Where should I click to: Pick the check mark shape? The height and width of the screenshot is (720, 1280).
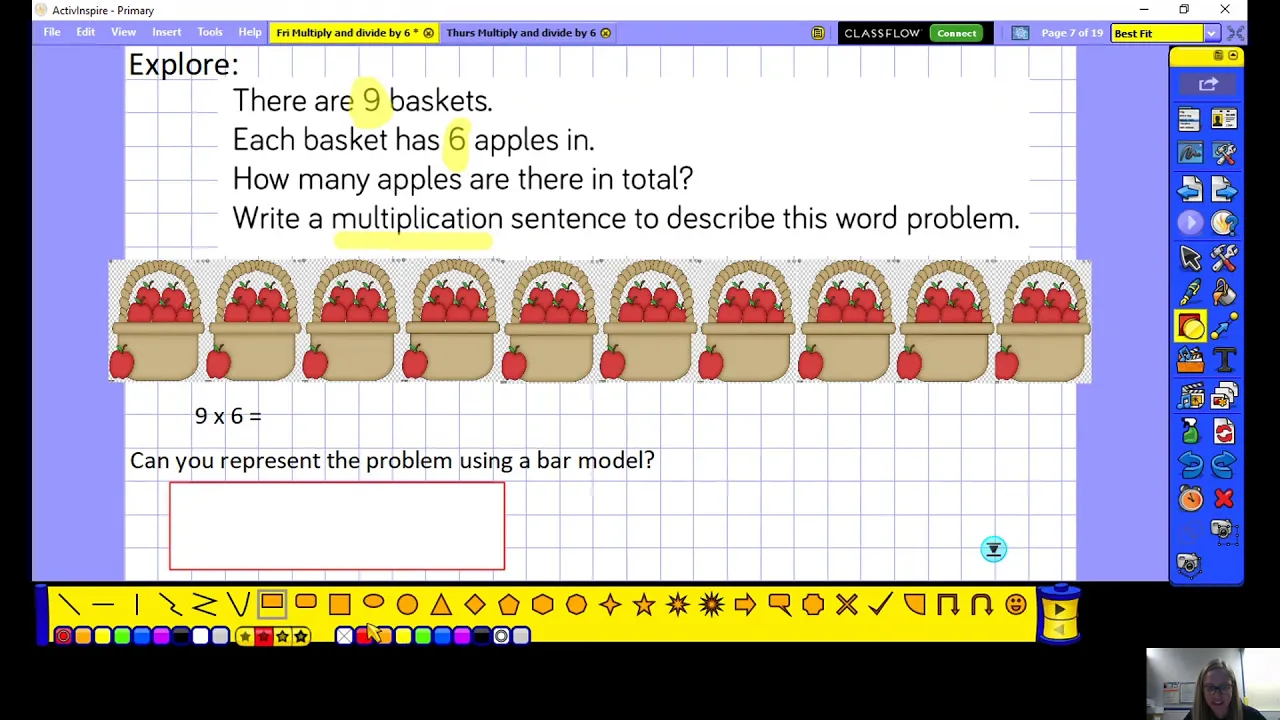pyautogui.click(x=880, y=604)
